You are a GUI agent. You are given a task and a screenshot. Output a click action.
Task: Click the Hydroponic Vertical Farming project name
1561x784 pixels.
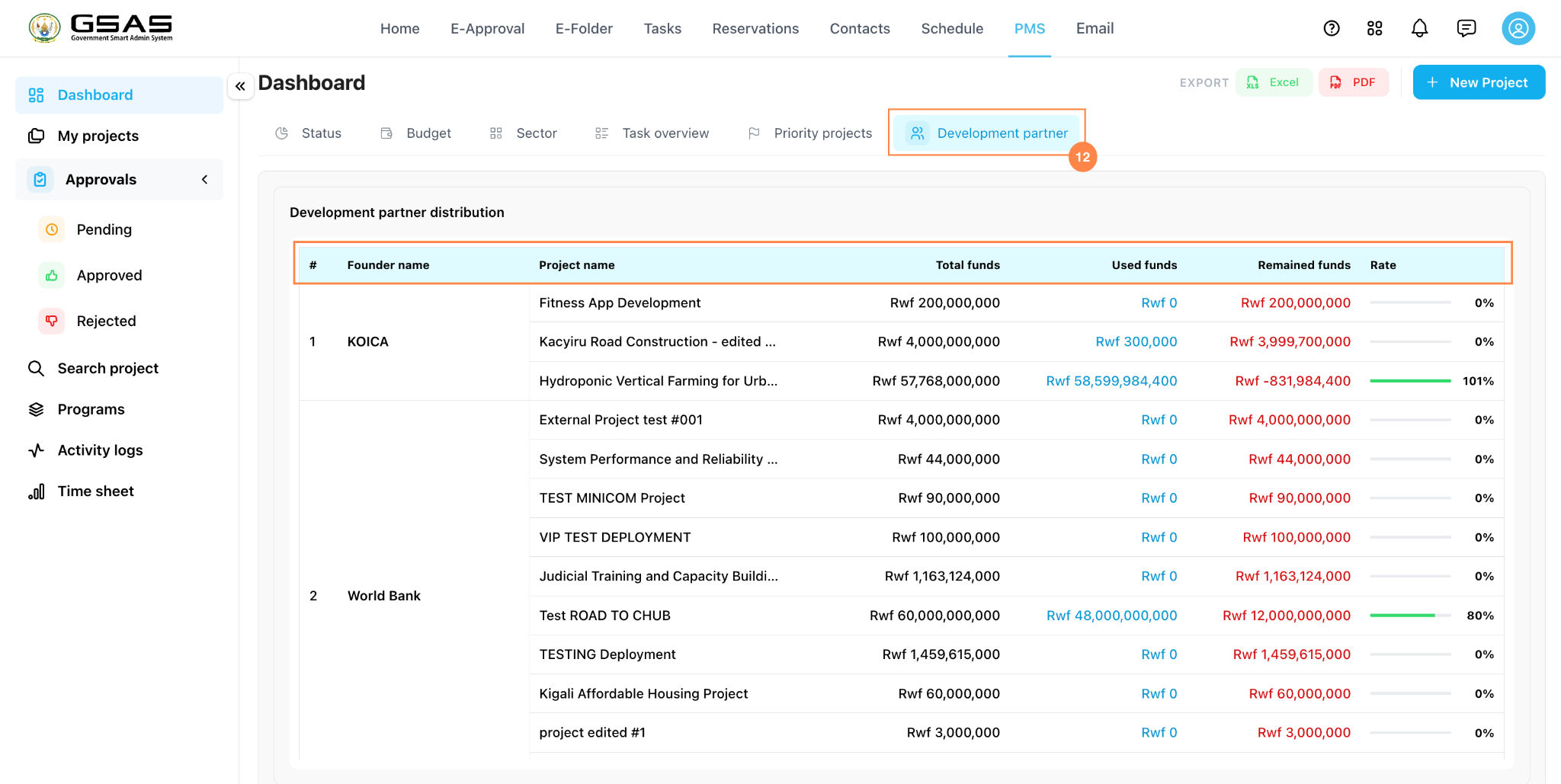[658, 381]
